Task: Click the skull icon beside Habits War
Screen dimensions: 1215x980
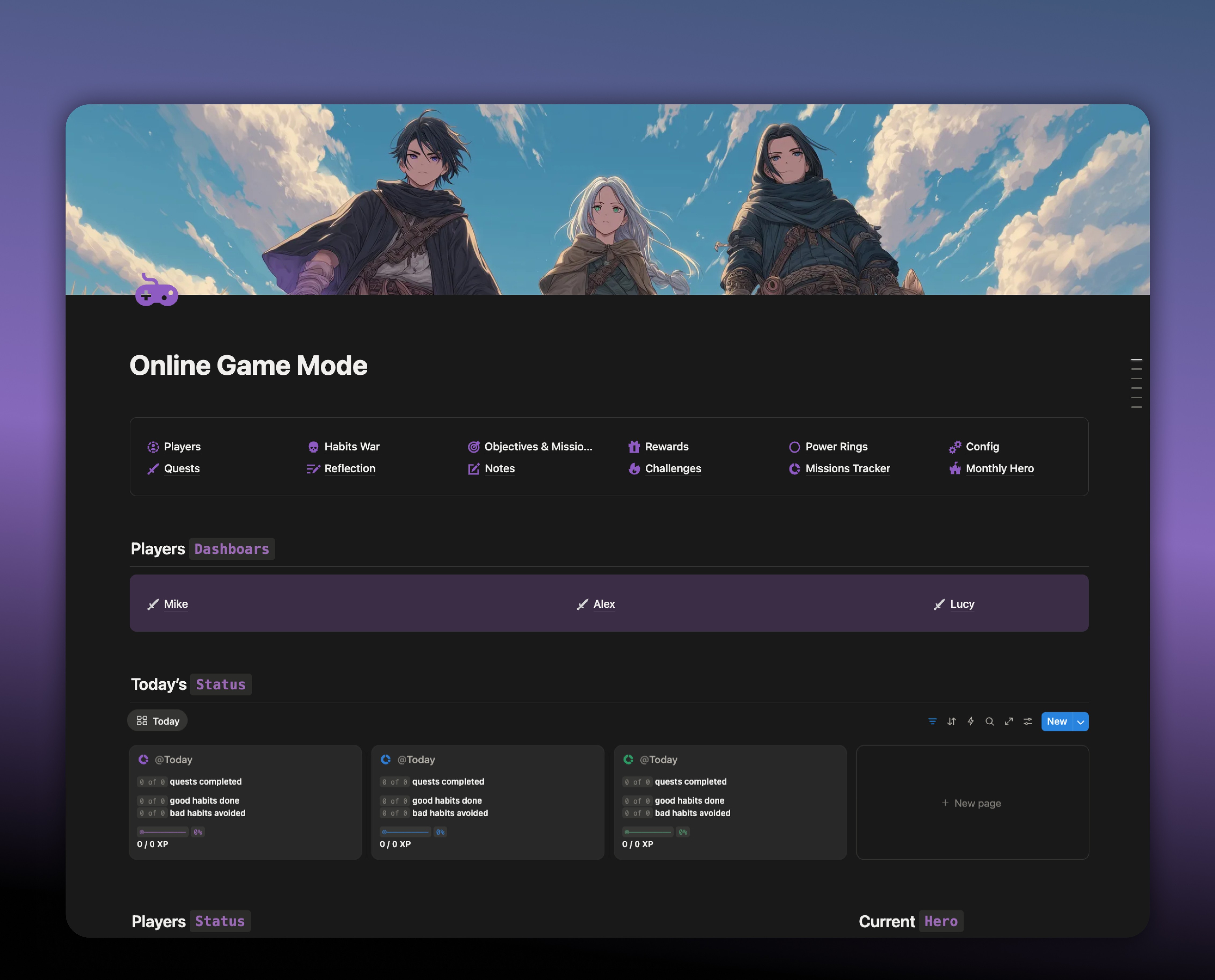Action: [313, 447]
